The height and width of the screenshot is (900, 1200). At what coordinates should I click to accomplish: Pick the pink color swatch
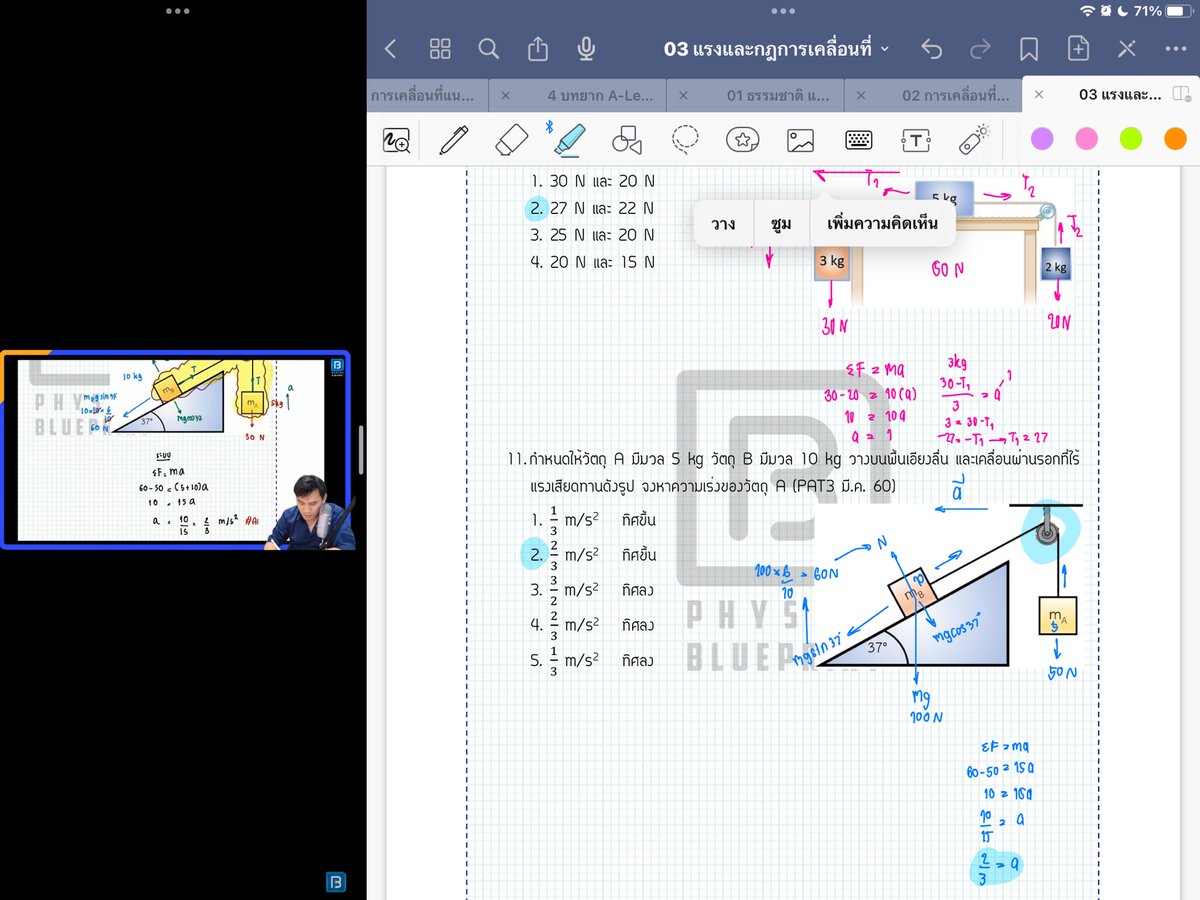coord(1086,139)
